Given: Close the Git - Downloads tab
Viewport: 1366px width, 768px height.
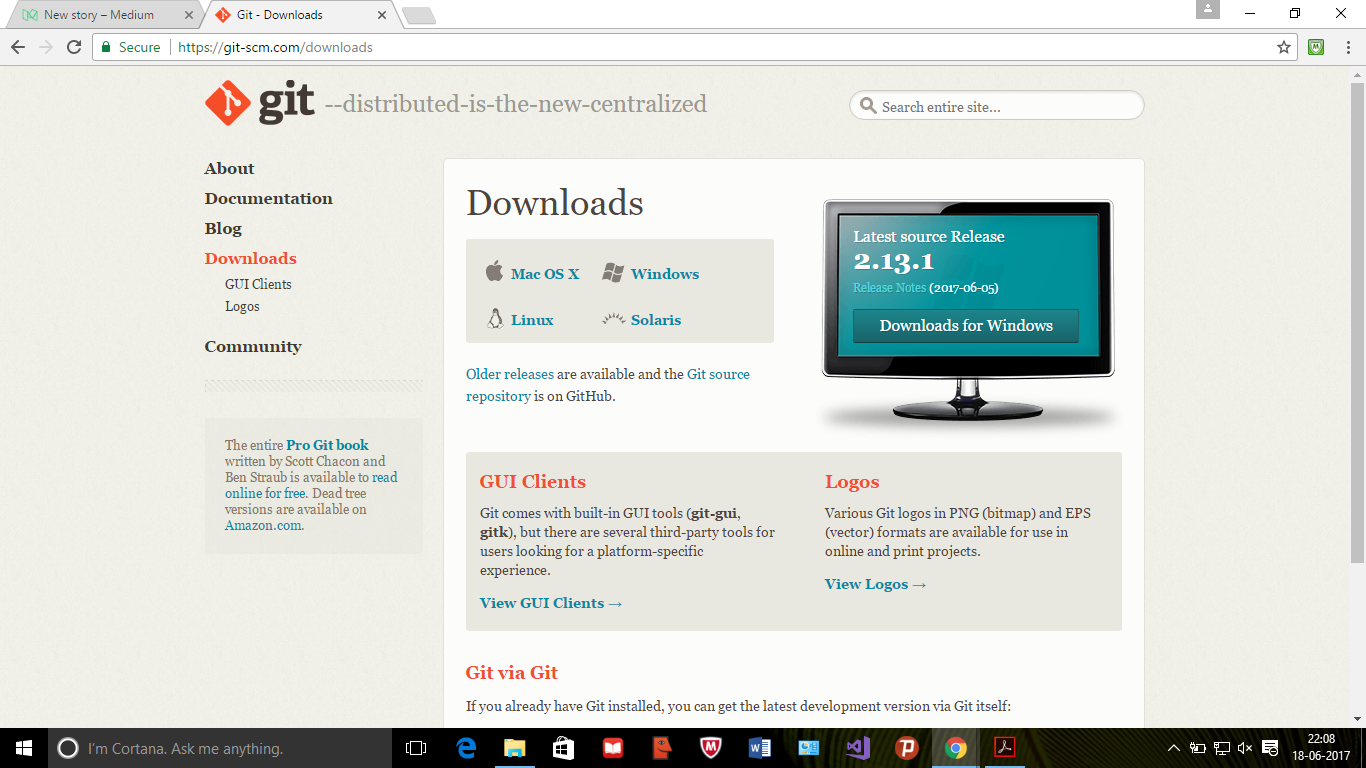Looking at the screenshot, I should click(381, 15).
